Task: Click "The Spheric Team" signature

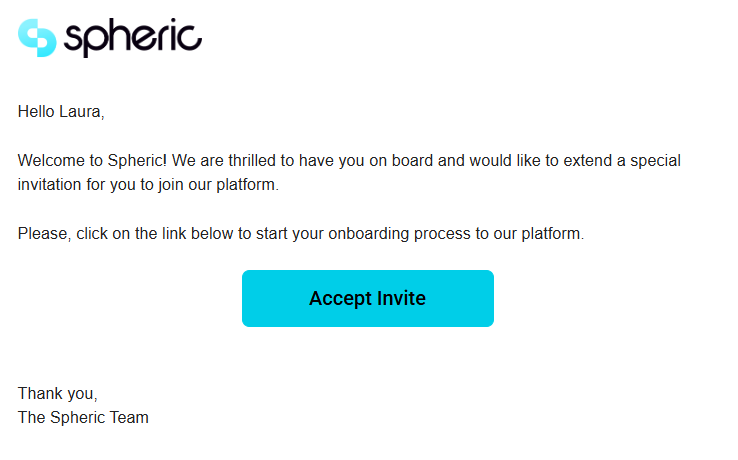Action: (x=83, y=418)
